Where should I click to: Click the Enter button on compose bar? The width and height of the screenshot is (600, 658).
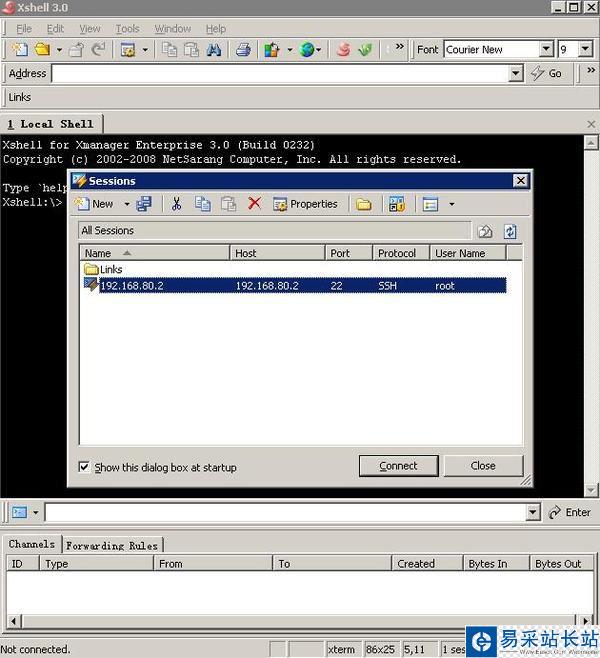(570, 512)
